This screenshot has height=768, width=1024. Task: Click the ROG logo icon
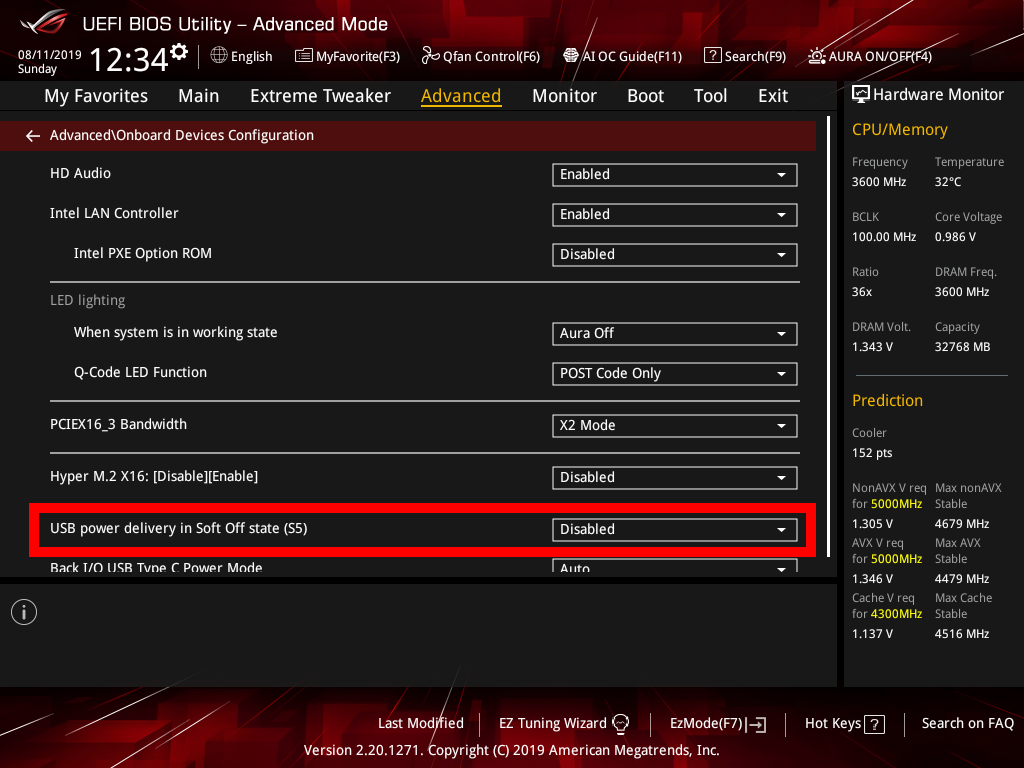[x=43, y=22]
